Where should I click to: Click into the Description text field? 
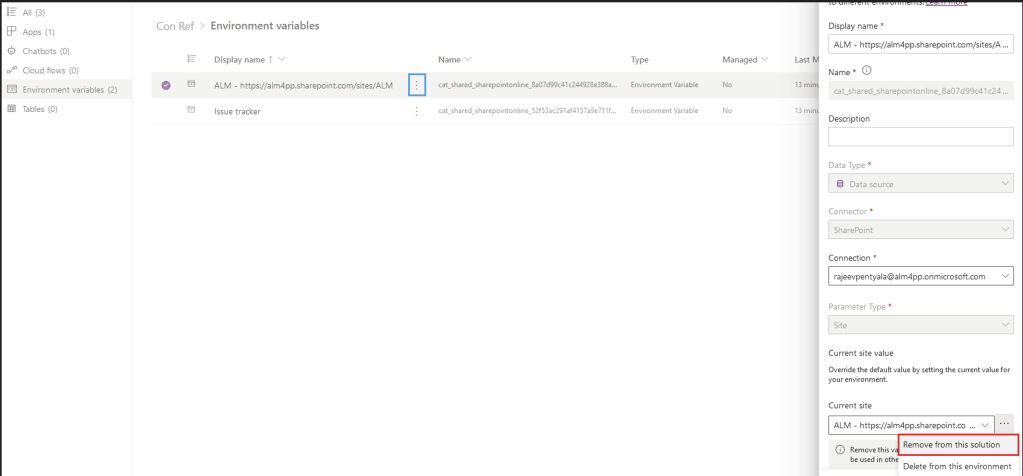921,137
